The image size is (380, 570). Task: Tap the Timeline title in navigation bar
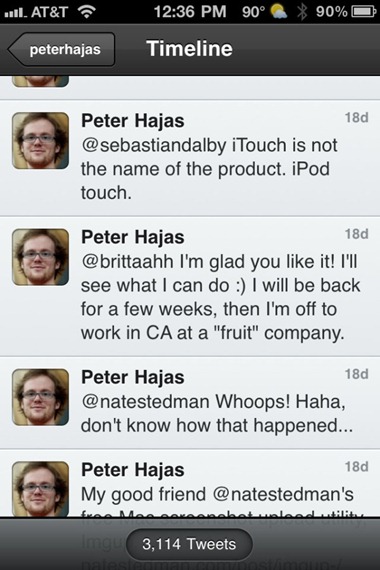tap(189, 49)
